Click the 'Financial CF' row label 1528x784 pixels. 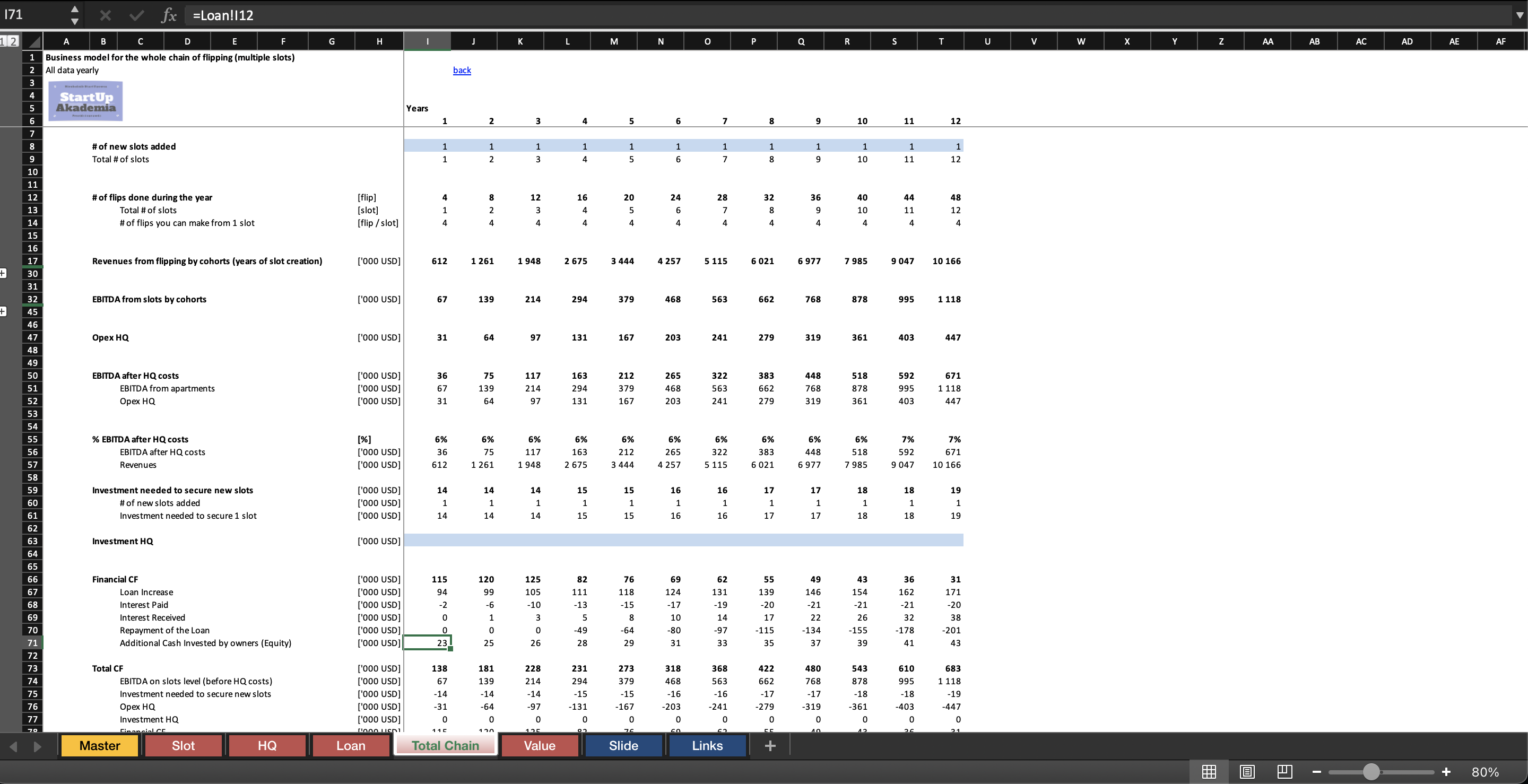[115, 579]
